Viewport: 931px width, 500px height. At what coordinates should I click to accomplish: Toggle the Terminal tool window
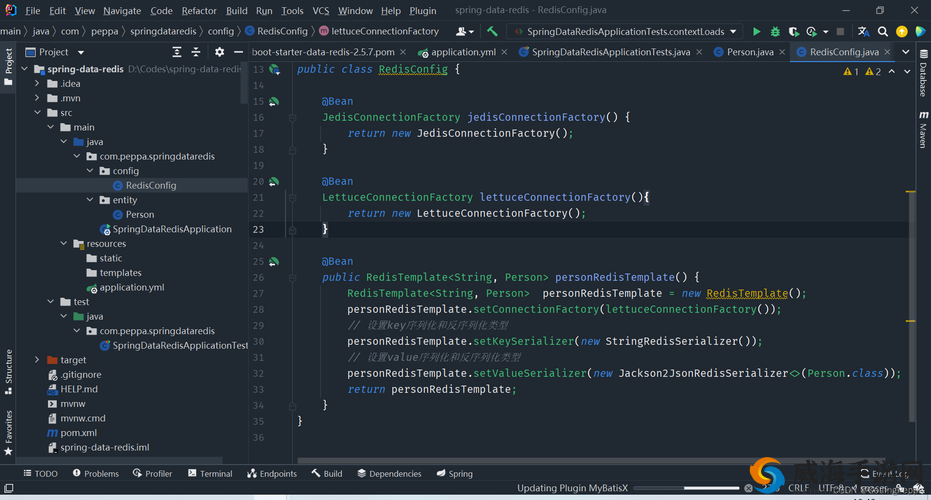tap(210, 473)
